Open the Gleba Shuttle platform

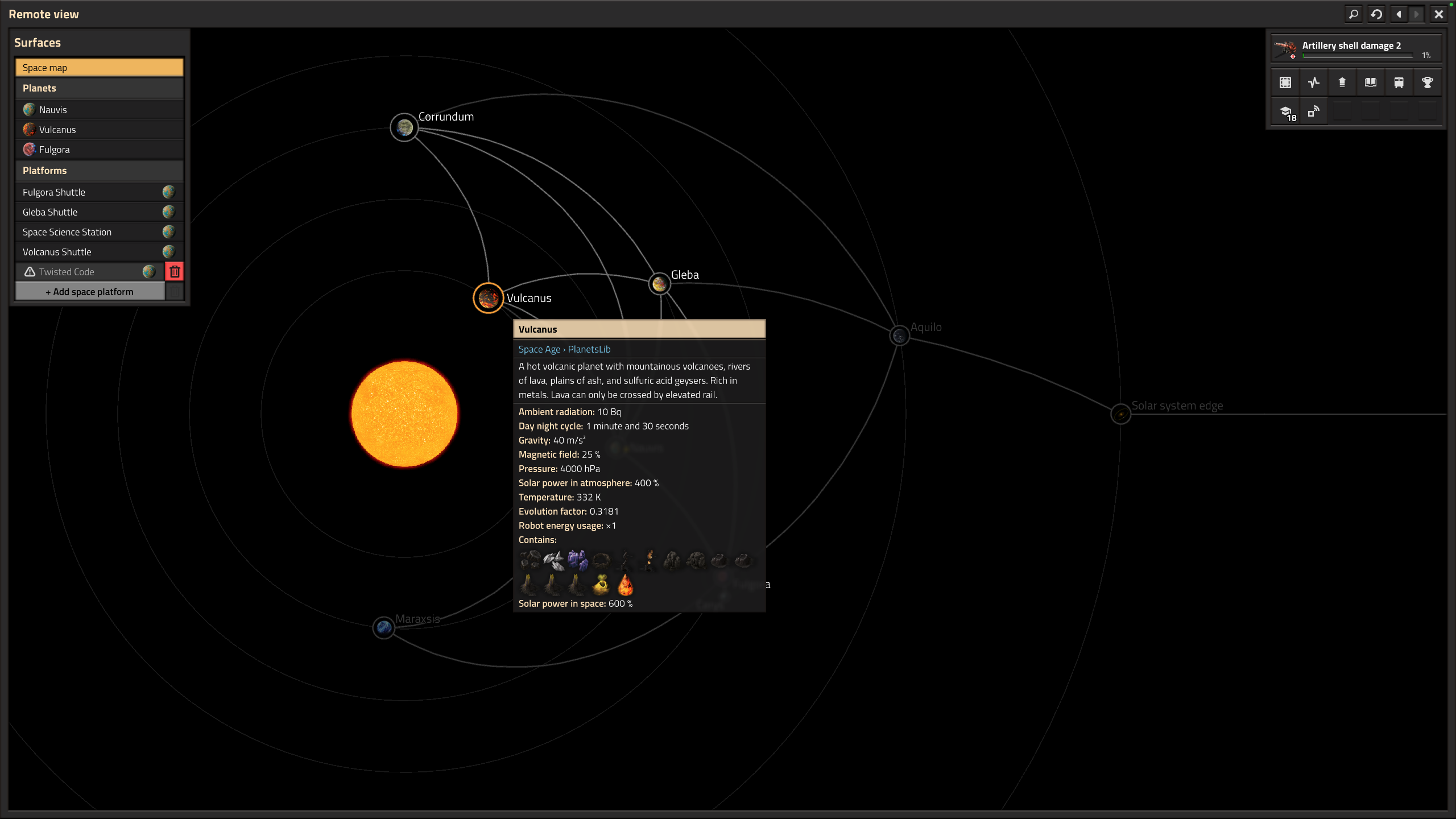100,212
